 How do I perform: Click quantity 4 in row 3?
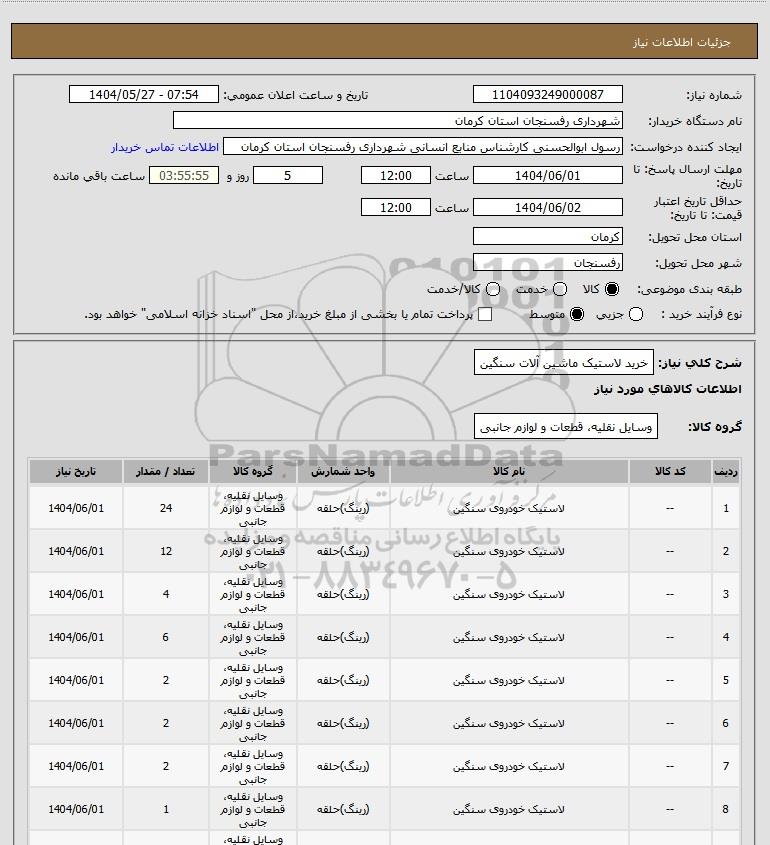click(x=166, y=594)
